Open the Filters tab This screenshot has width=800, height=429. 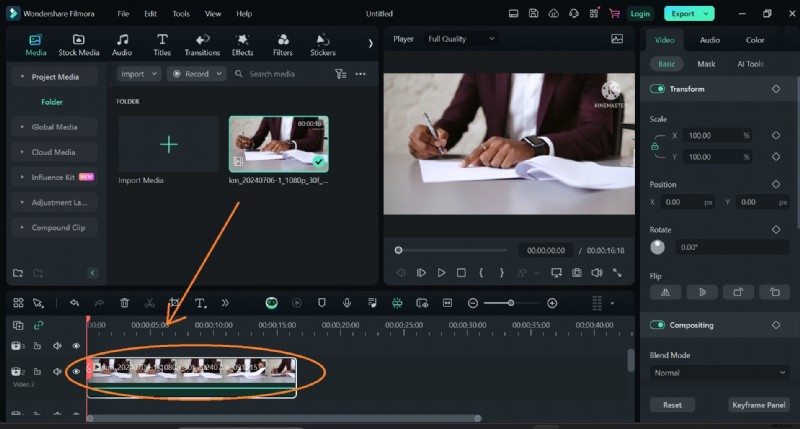(283, 45)
